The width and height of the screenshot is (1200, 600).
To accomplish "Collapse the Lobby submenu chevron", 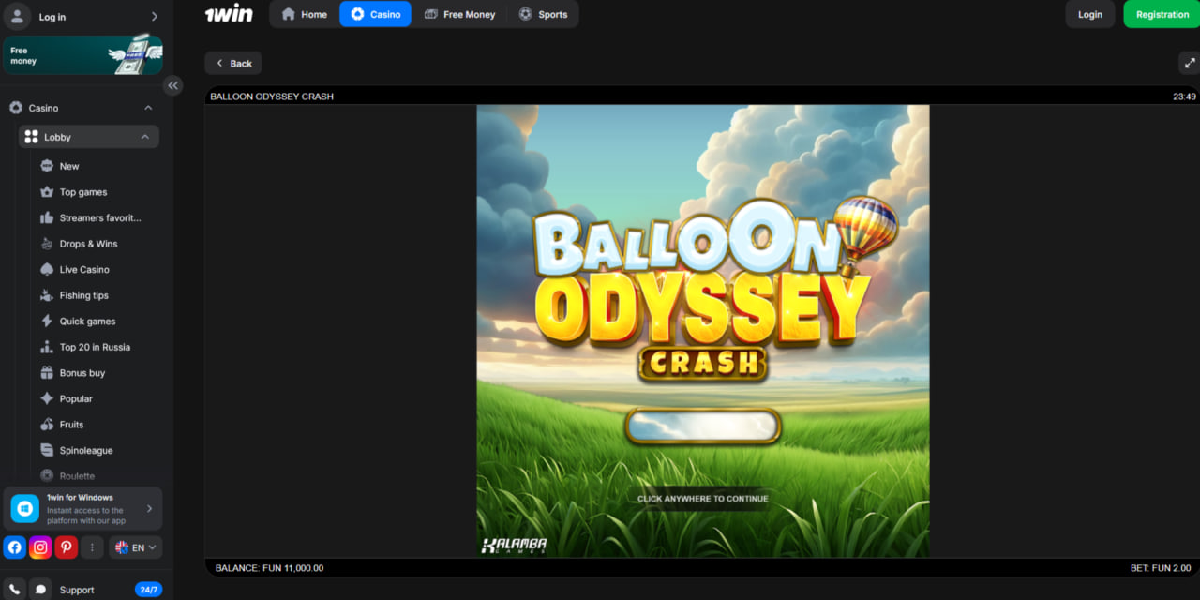I will point(144,137).
